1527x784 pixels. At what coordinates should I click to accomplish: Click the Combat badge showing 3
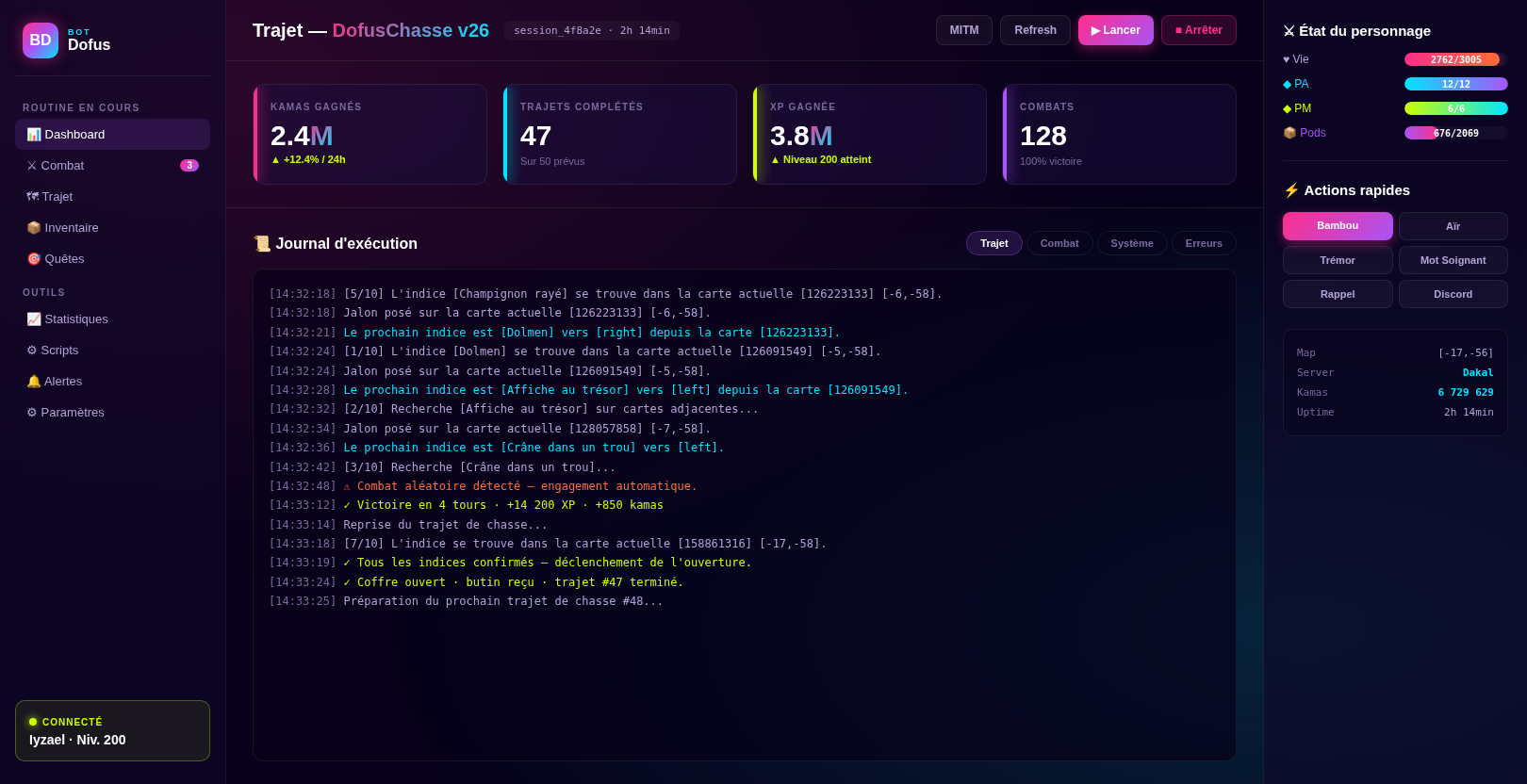[x=189, y=165]
